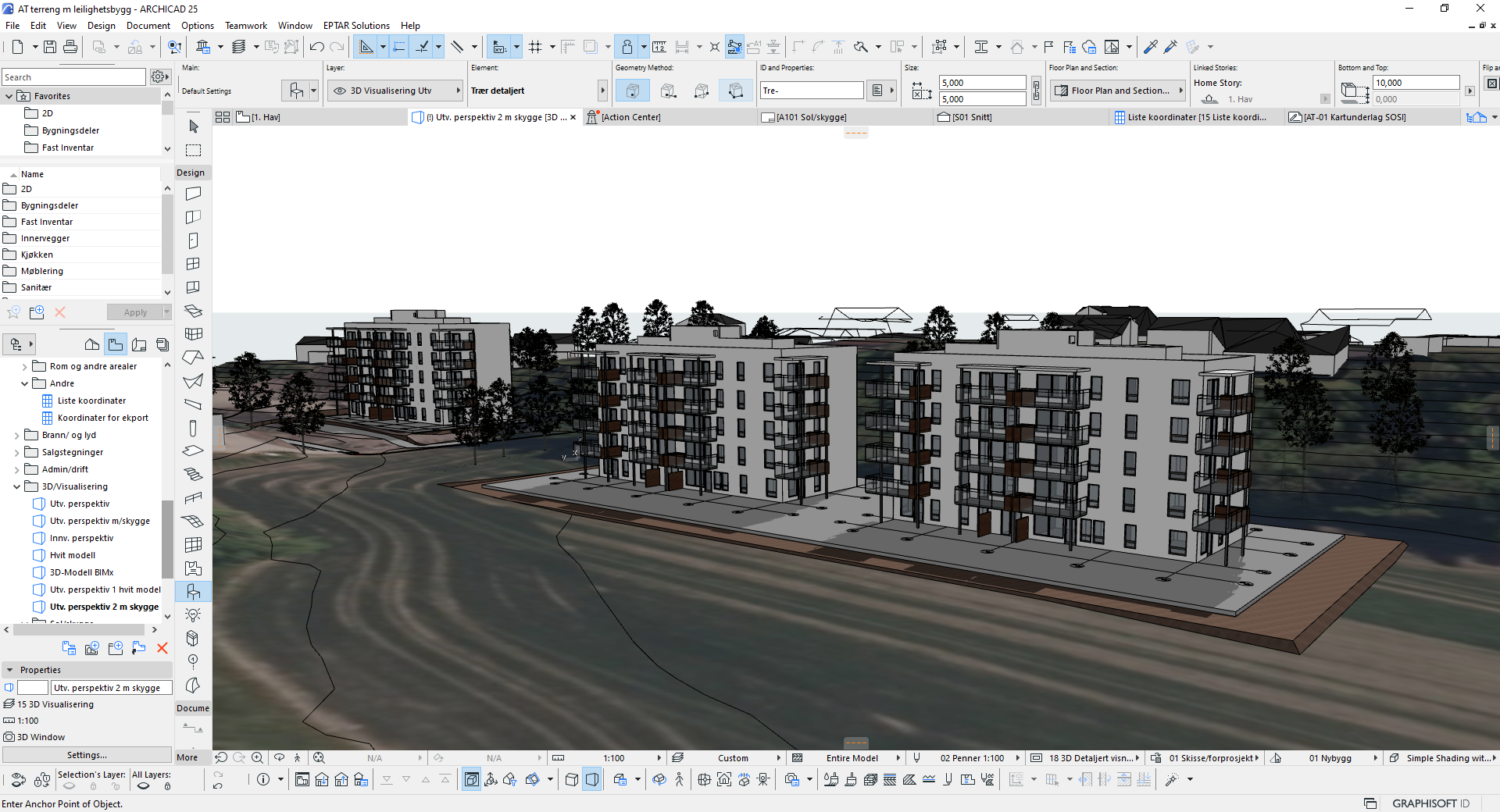Select the first Geometry Method option

pos(633,91)
